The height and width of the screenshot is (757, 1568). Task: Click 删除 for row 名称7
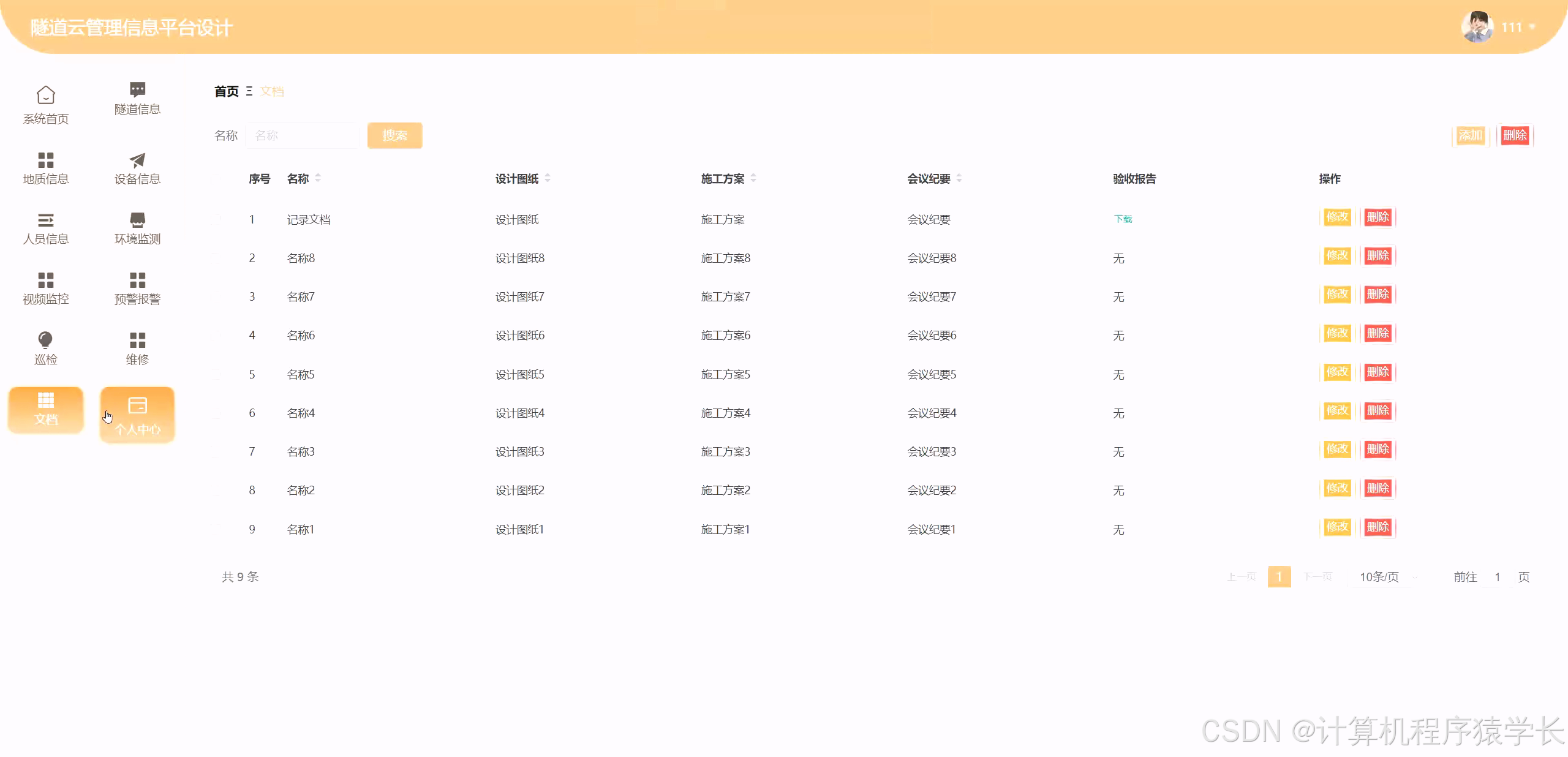1378,294
